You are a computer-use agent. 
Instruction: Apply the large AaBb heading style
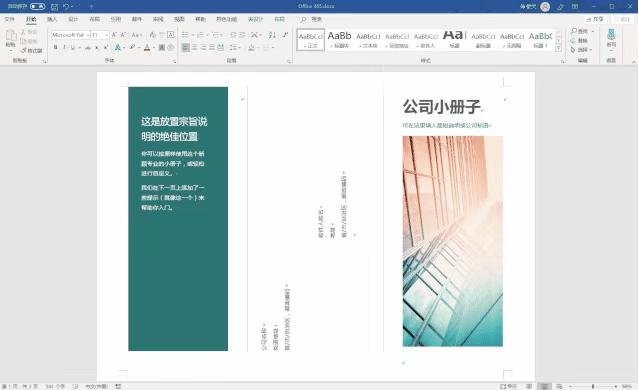pos(339,40)
